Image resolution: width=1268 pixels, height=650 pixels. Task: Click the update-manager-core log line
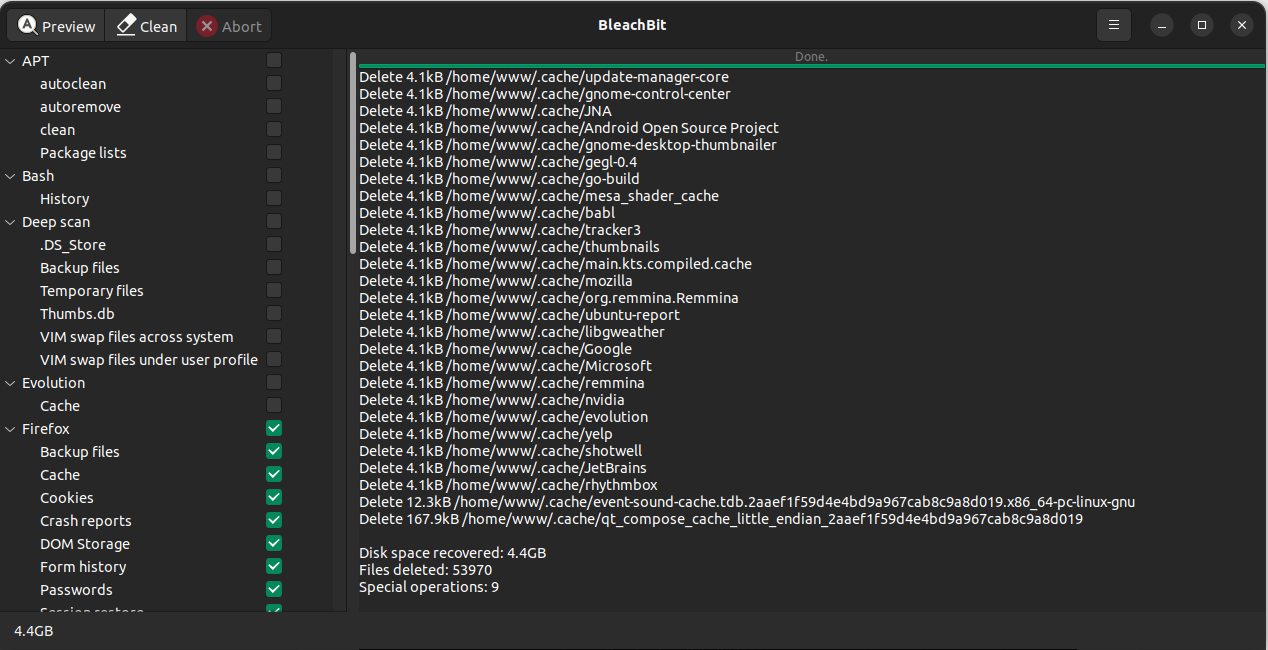(544, 77)
